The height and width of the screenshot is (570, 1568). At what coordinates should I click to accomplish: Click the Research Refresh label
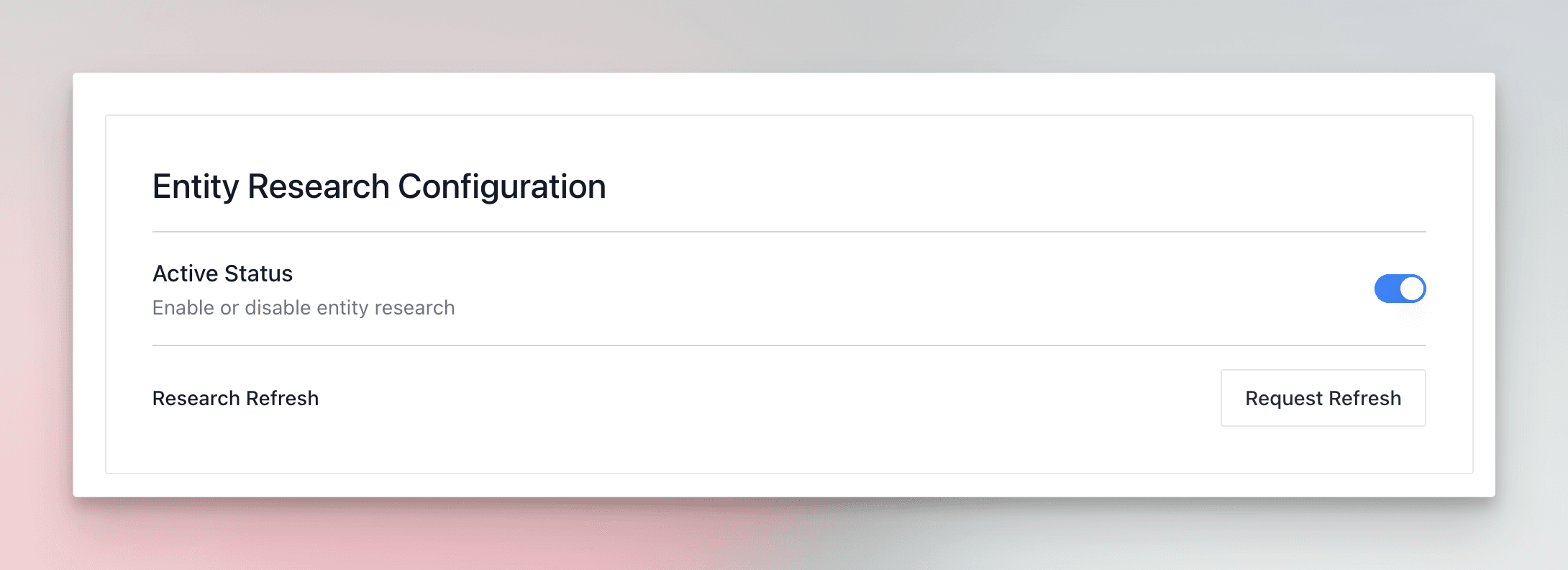coord(235,398)
